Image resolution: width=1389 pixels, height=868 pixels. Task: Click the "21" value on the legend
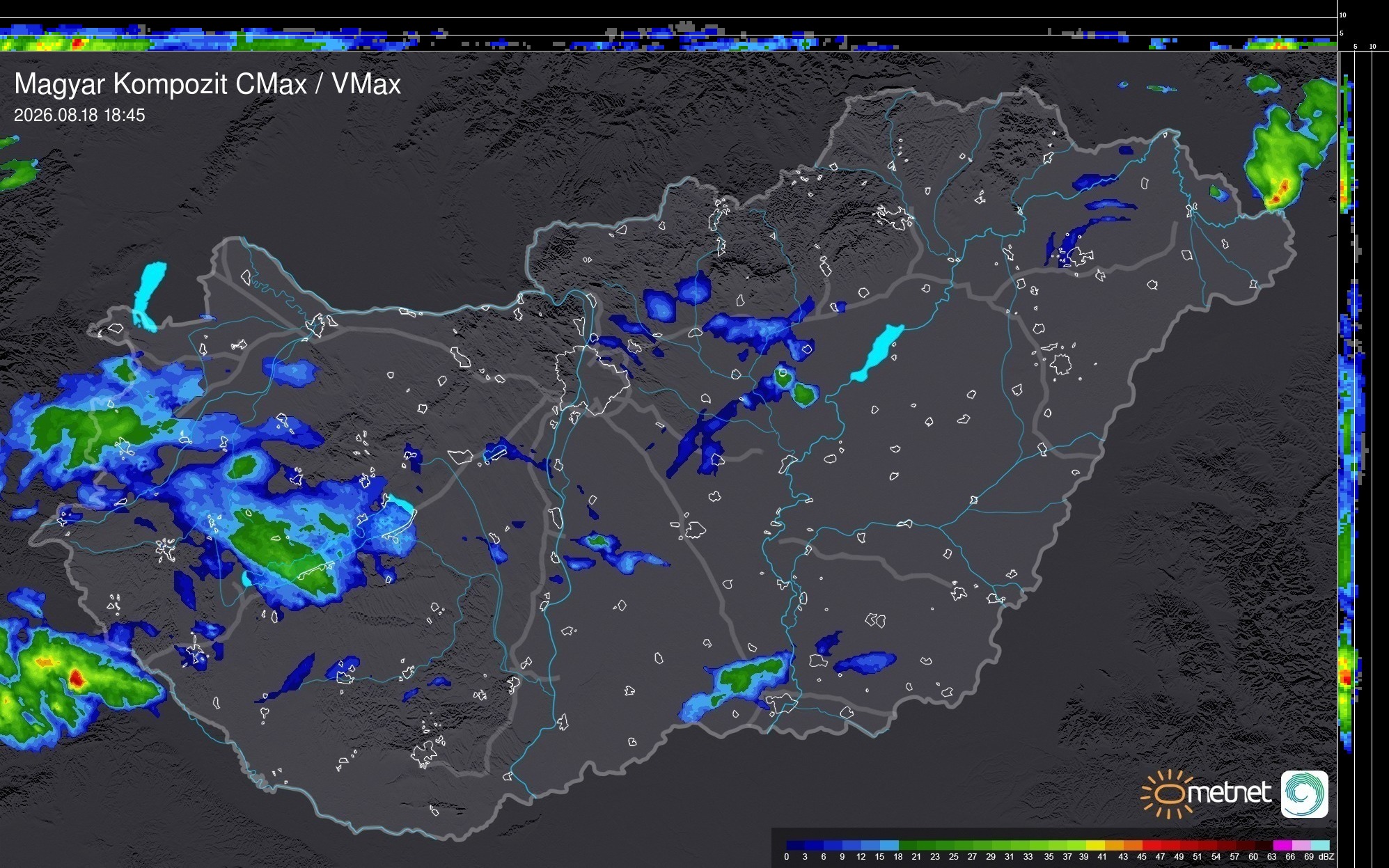[916, 857]
